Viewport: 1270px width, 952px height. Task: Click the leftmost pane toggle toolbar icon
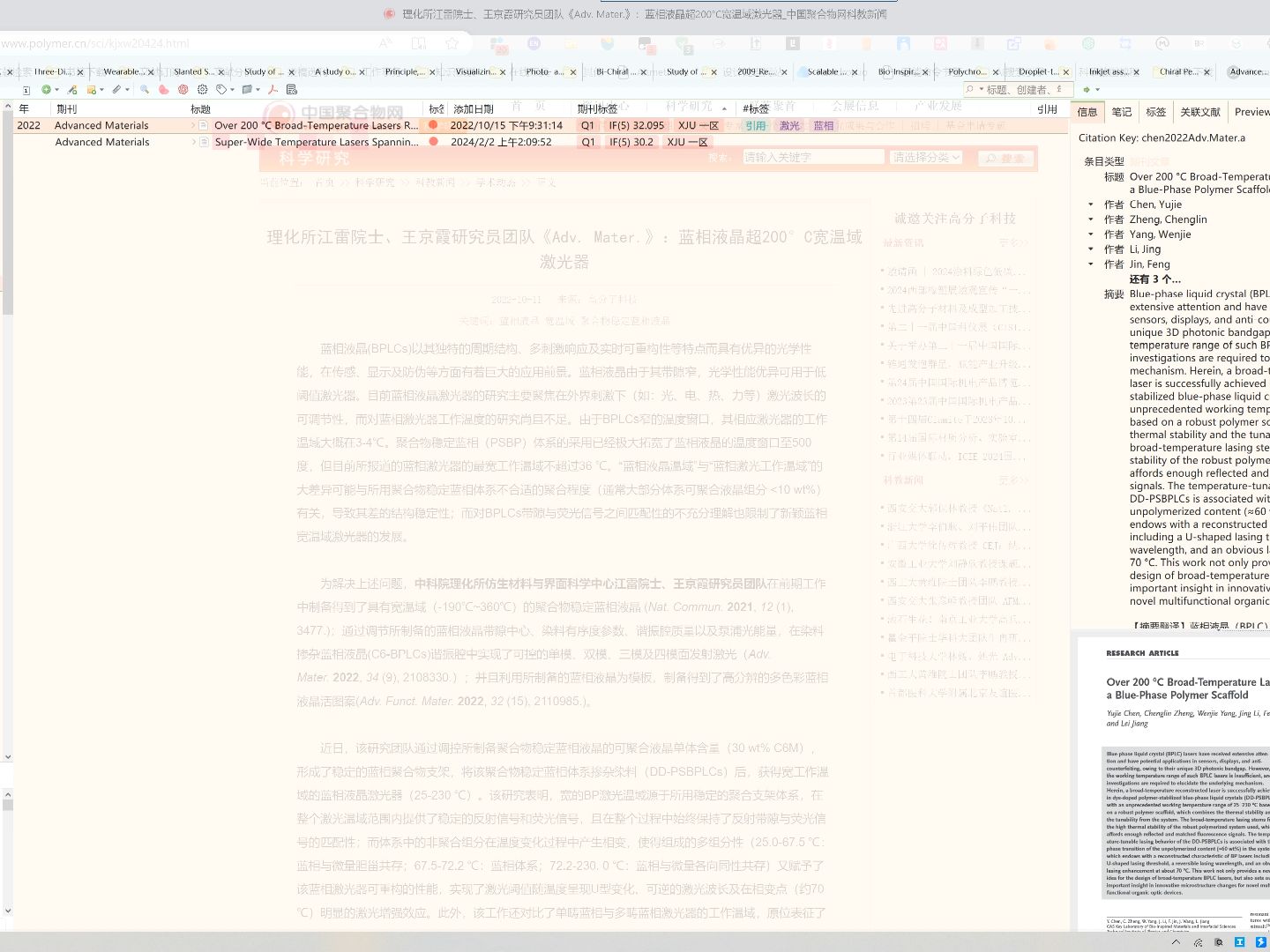(26, 90)
